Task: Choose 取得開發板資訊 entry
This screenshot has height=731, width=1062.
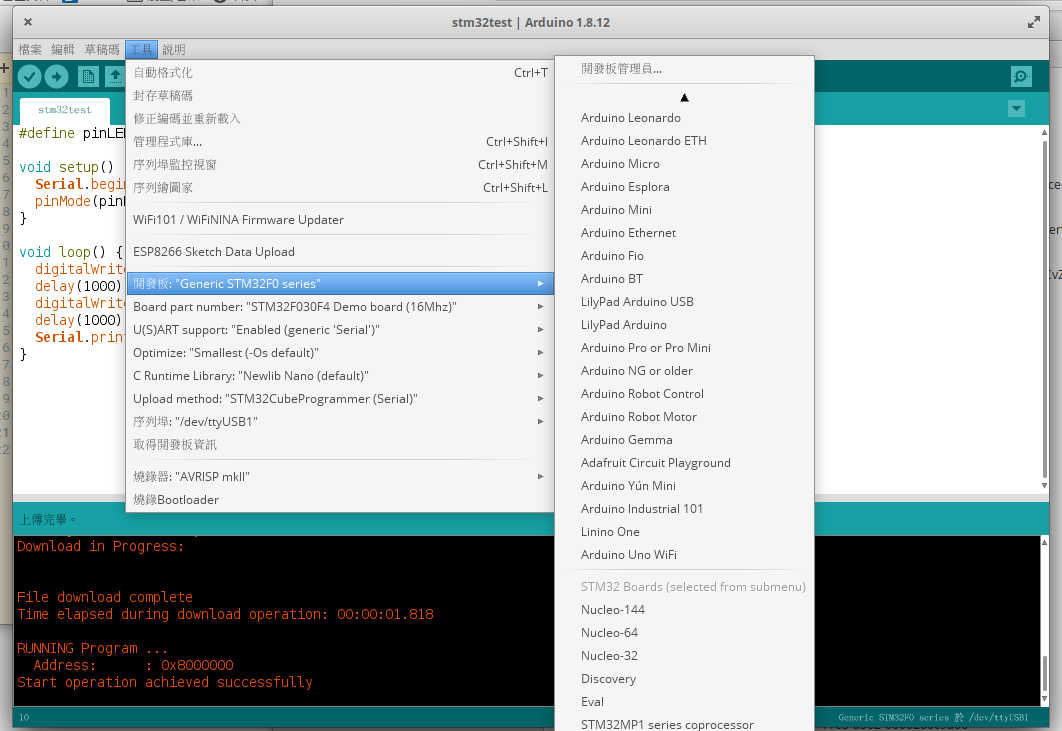Action: [340, 444]
